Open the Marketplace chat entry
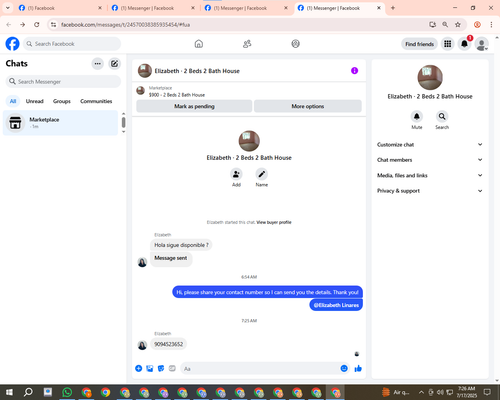This screenshot has width=500, height=400. (x=60, y=123)
